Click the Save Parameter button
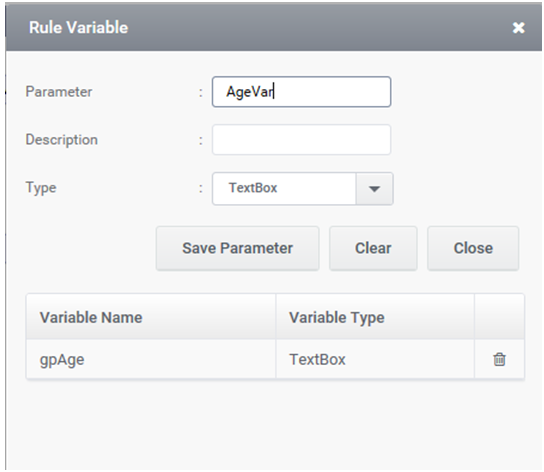This screenshot has width=544, height=472. [x=238, y=248]
